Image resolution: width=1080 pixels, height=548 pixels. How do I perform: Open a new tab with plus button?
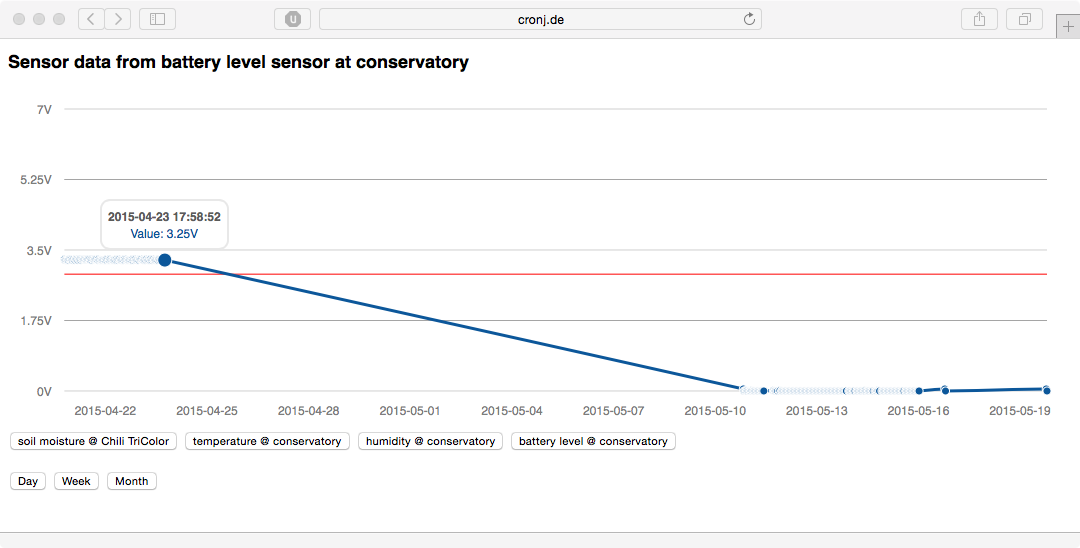[x=1068, y=27]
